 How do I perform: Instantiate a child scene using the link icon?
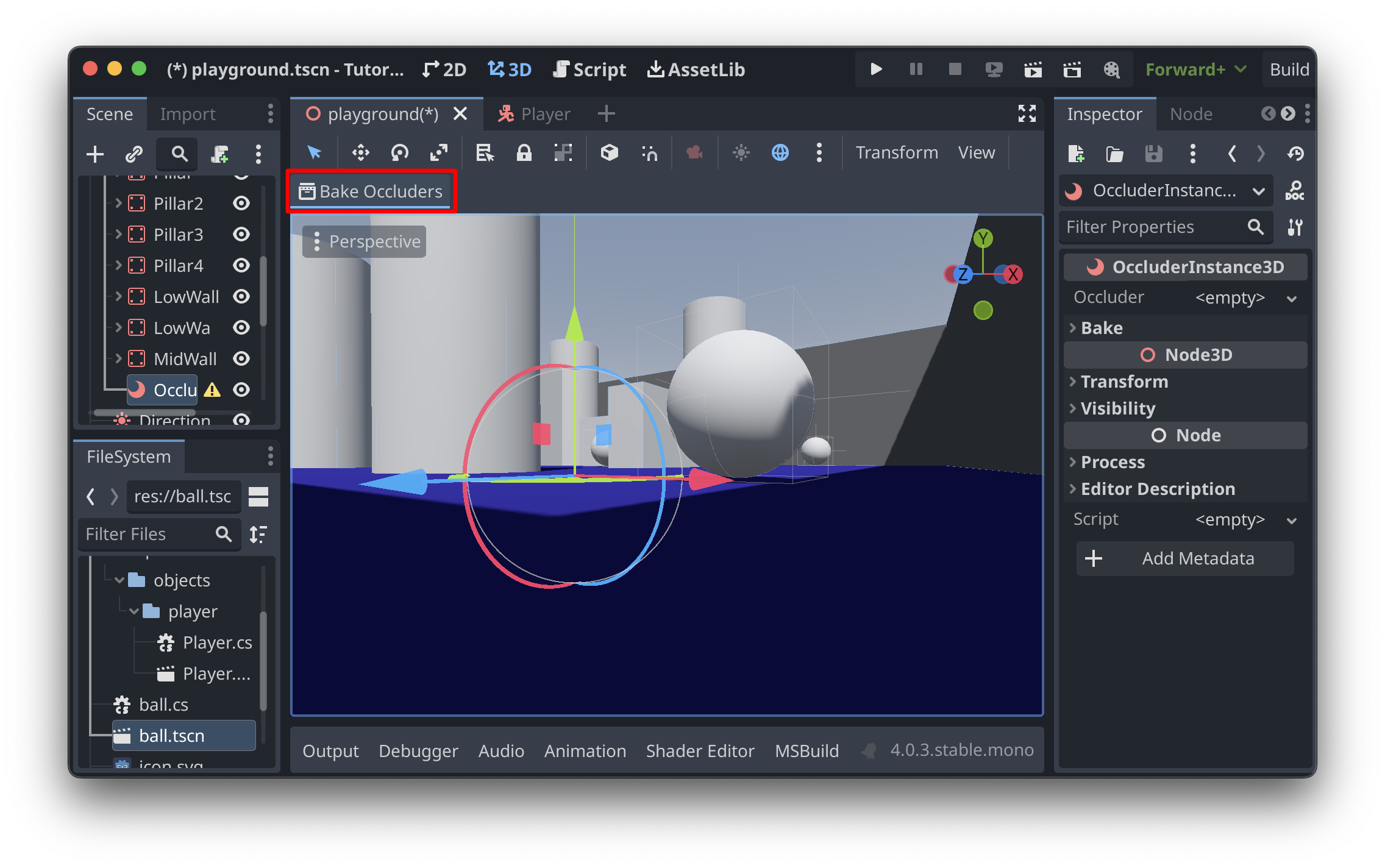click(133, 154)
